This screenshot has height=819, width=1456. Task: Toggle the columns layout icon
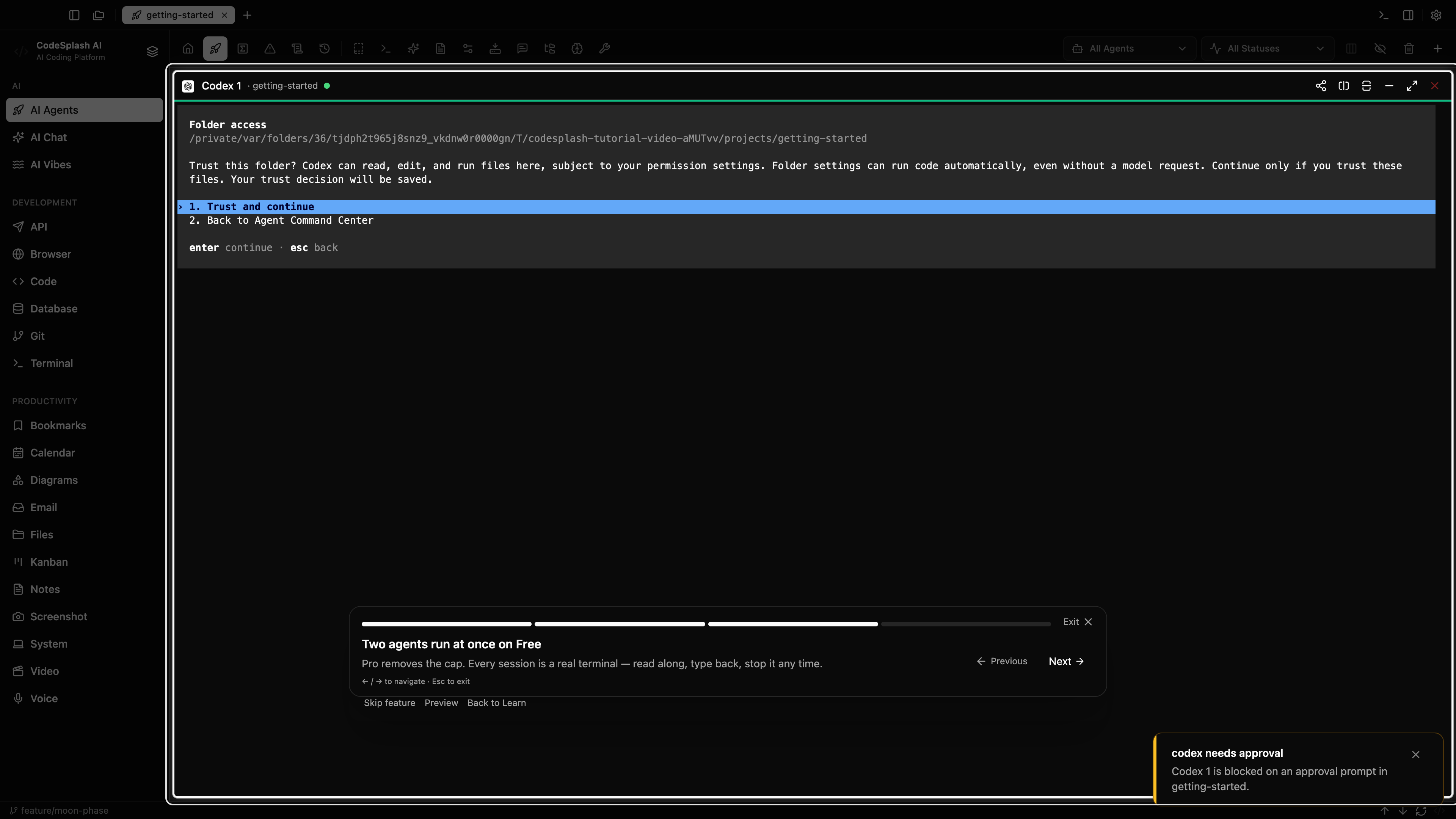pos(1351,49)
